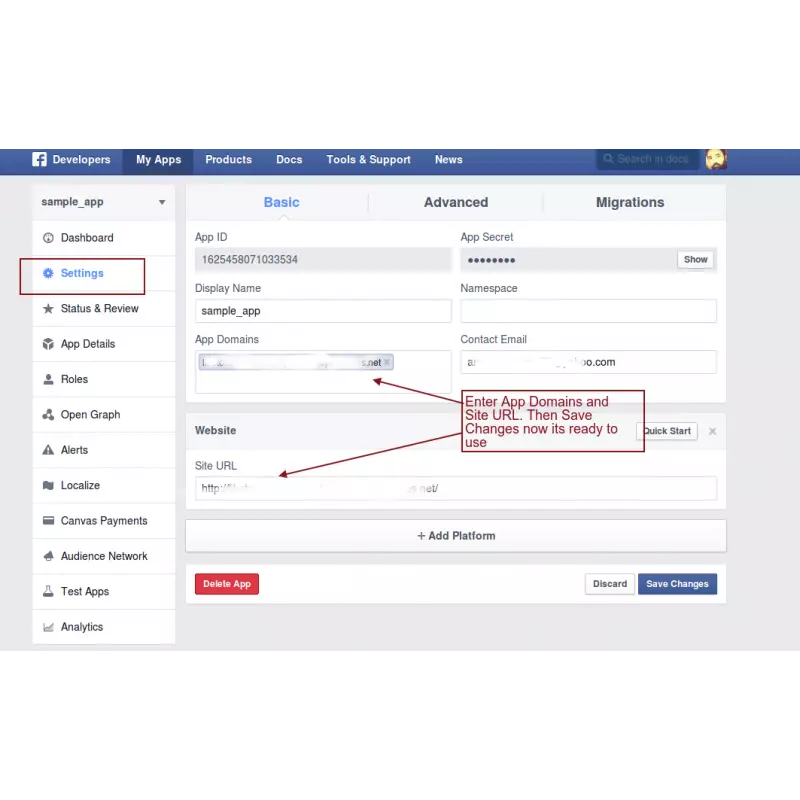
Task: Expand the sample_app dropdown arrow
Action: tap(162, 202)
